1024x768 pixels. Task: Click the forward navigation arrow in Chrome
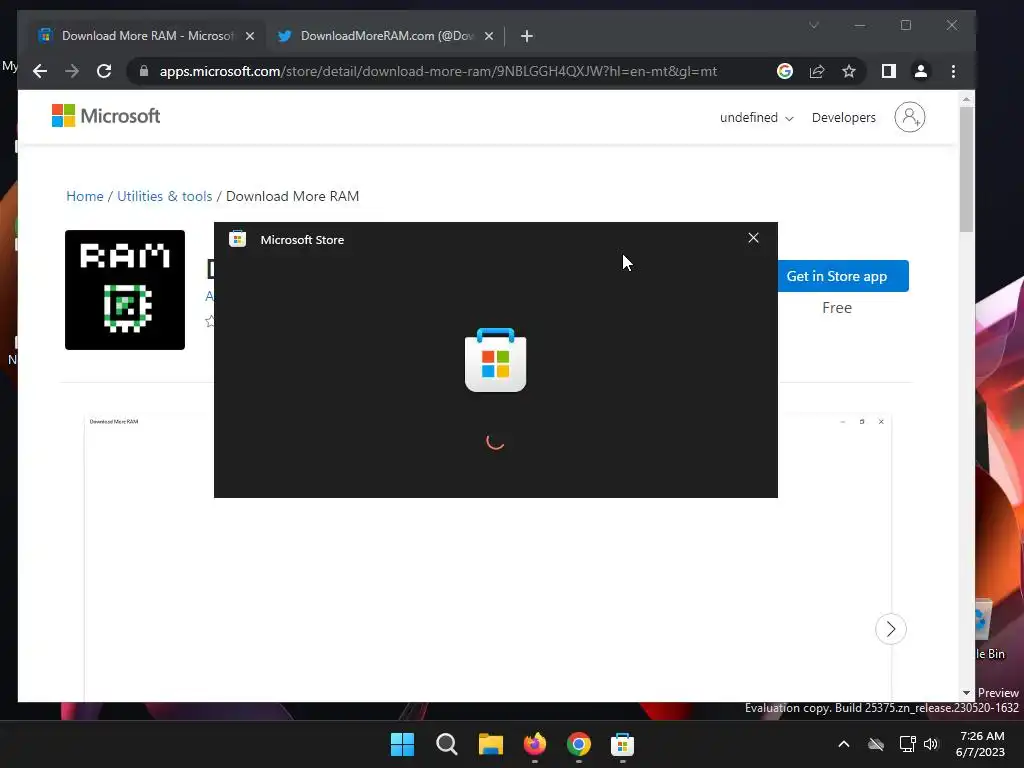pyautogui.click(x=72, y=71)
